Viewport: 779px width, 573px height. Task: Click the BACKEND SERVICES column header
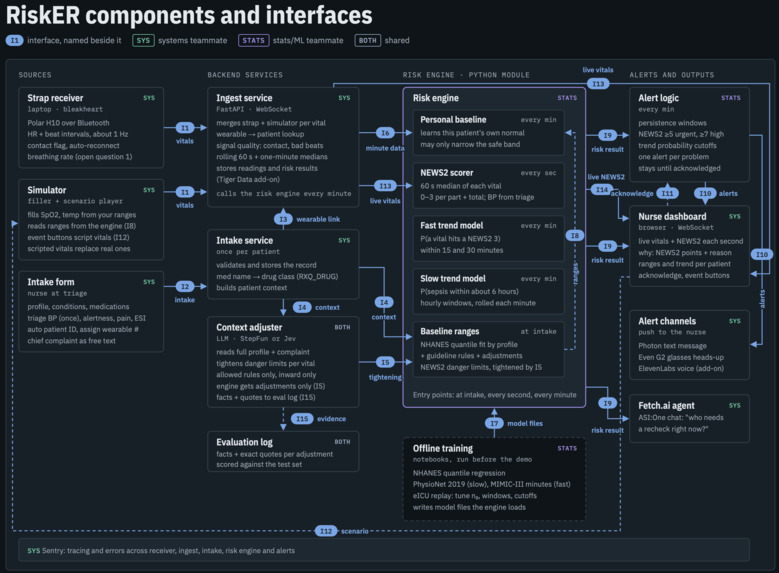point(245,75)
